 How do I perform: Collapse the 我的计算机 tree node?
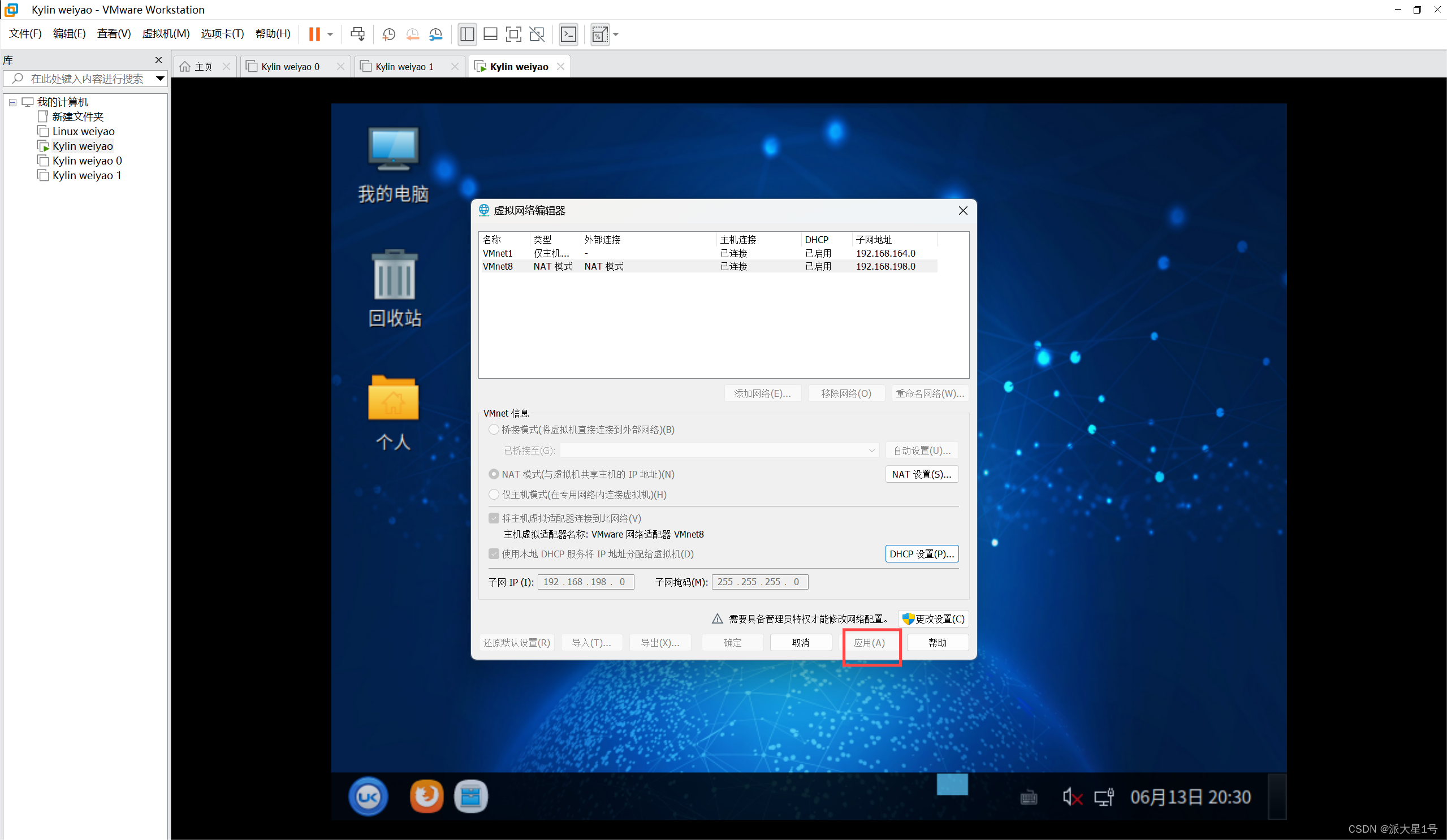point(12,102)
